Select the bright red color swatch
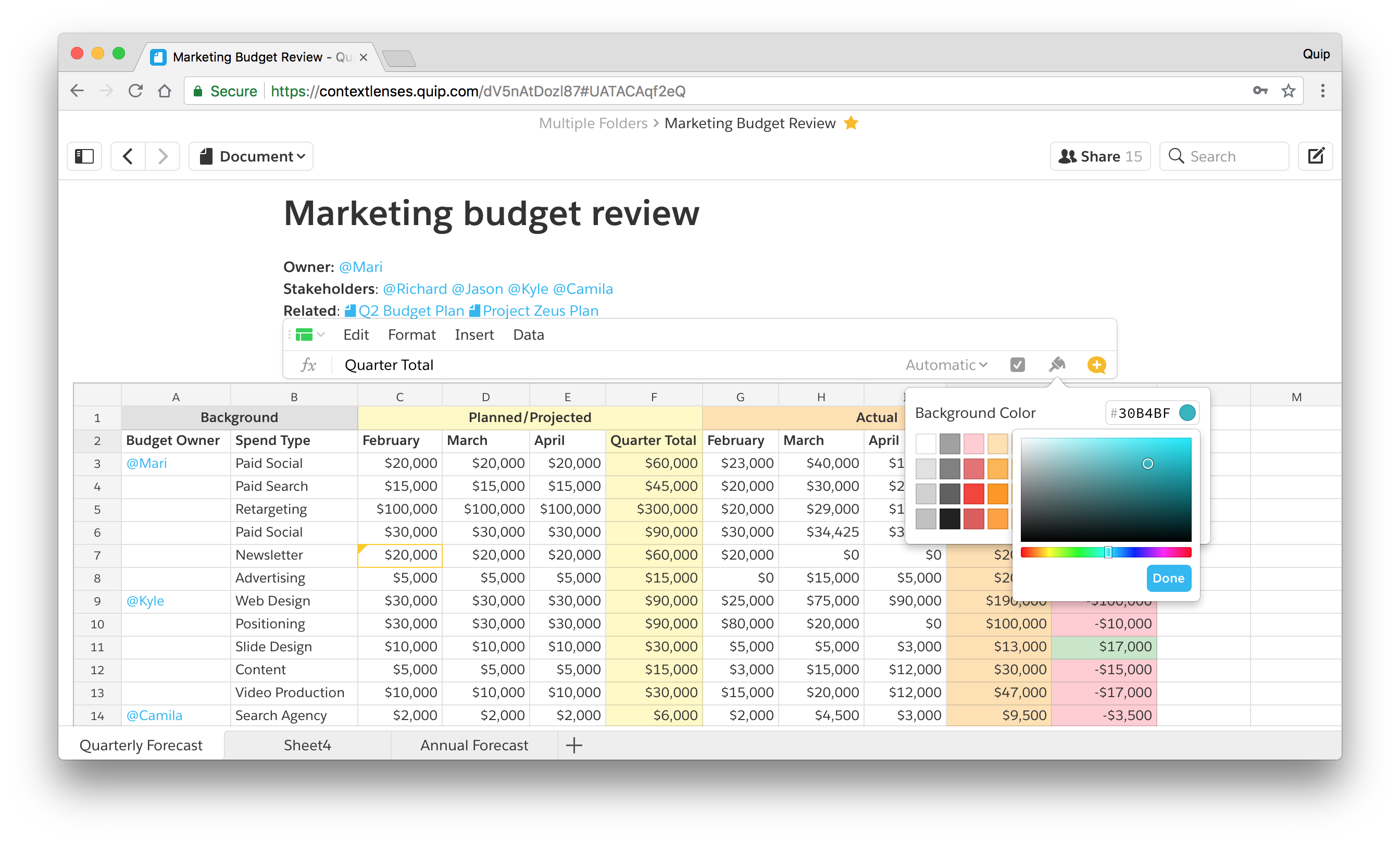 click(973, 493)
